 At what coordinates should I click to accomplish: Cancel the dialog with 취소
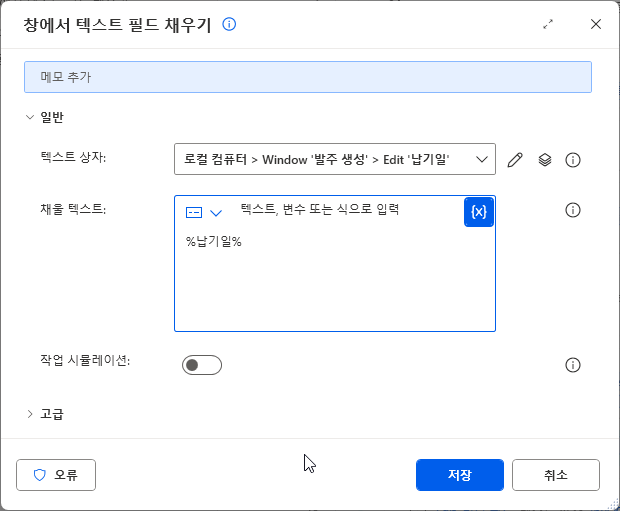[x=556, y=475]
